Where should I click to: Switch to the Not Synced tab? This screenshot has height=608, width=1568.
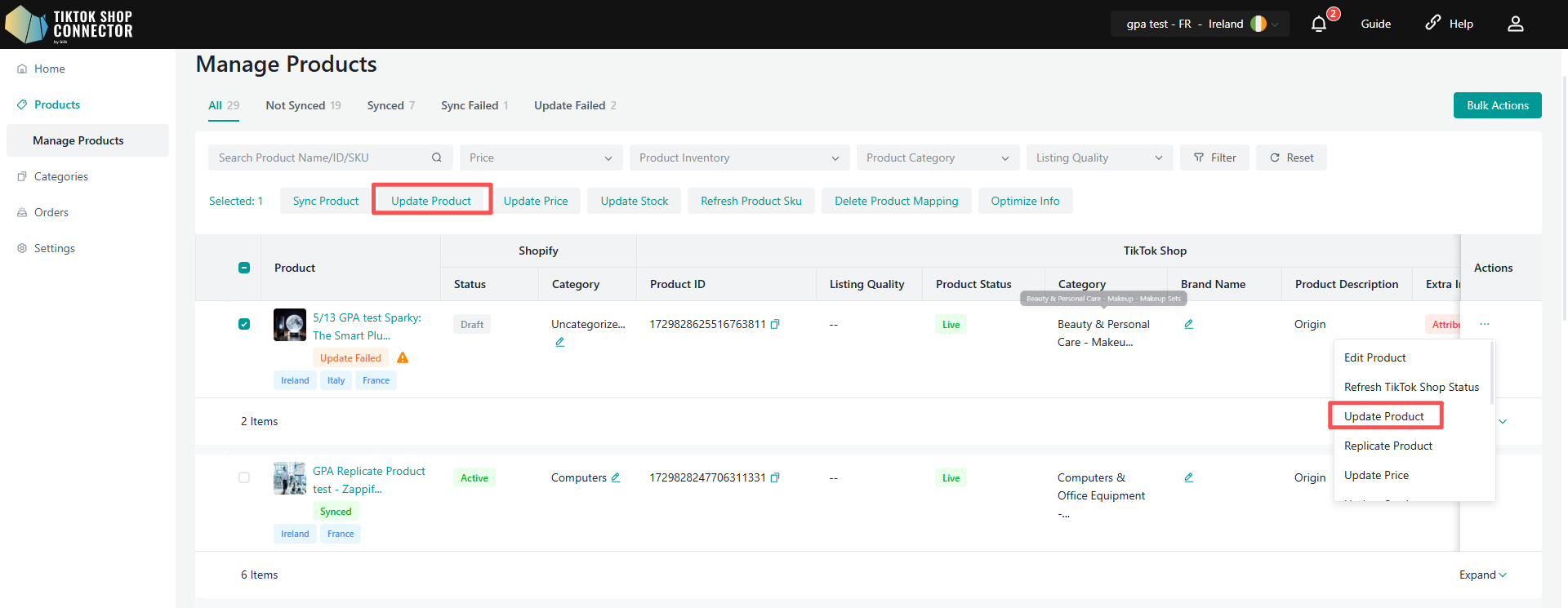[303, 106]
